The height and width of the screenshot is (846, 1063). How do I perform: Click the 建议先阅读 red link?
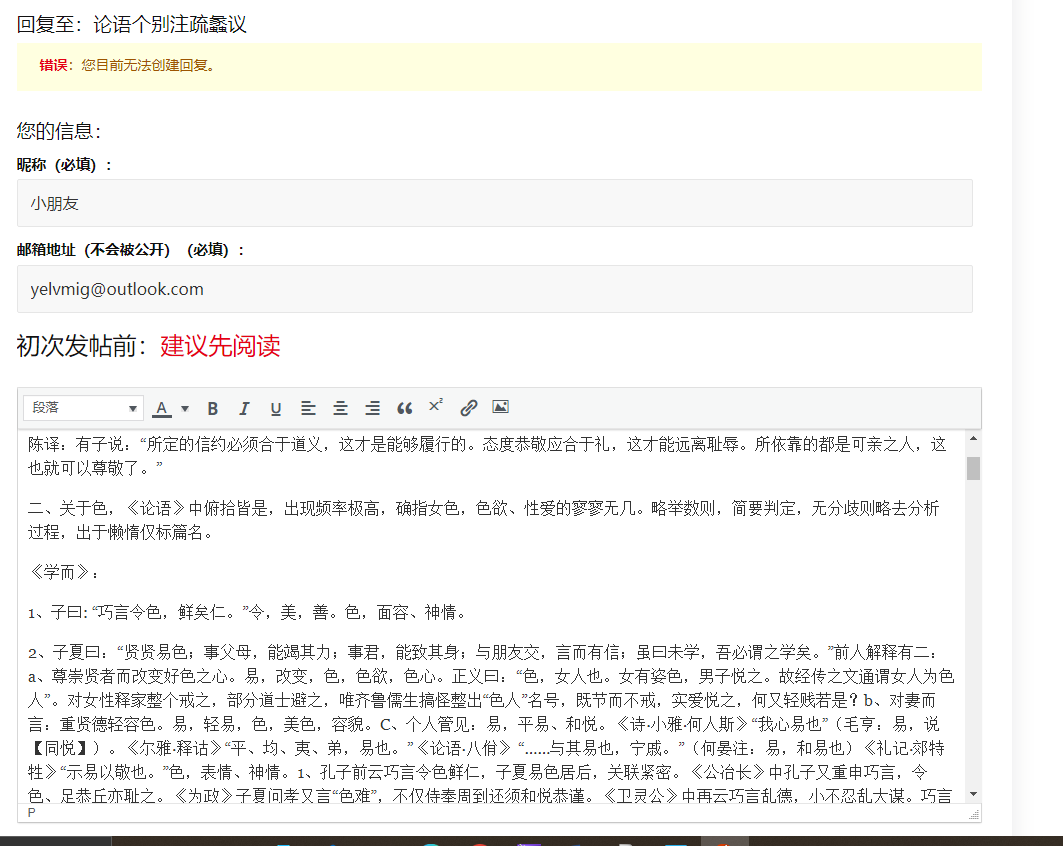220,347
